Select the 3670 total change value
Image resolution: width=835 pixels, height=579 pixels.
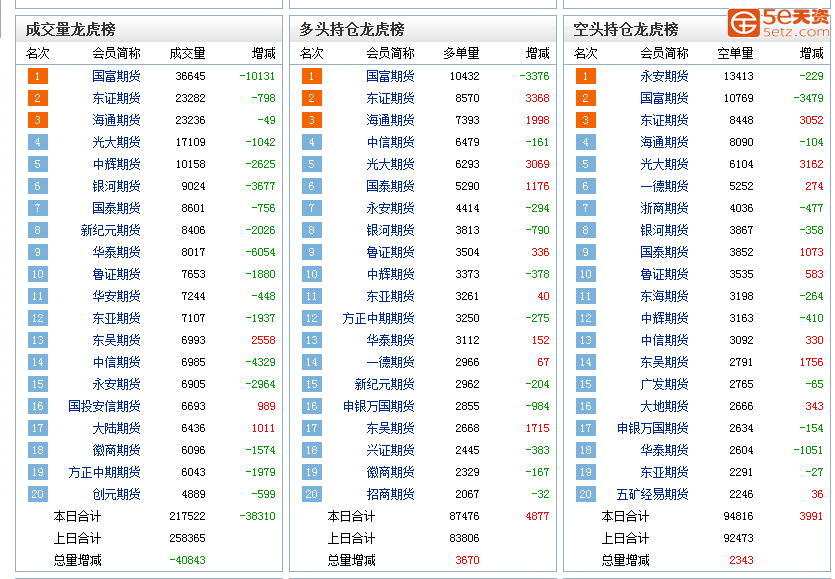(x=468, y=560)
